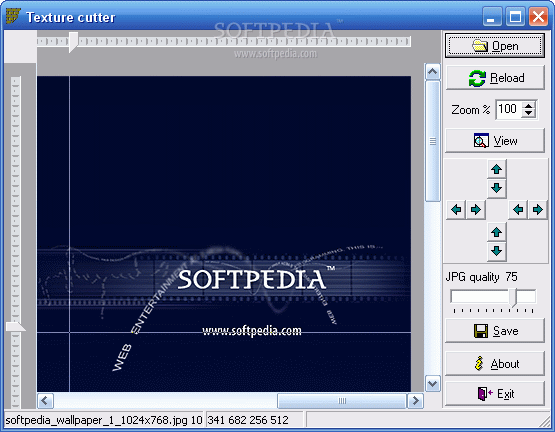Click the lower up arrow in the bottom arrow pair
This screenshot has height=432, width=555.
click(x=496, y=232)
